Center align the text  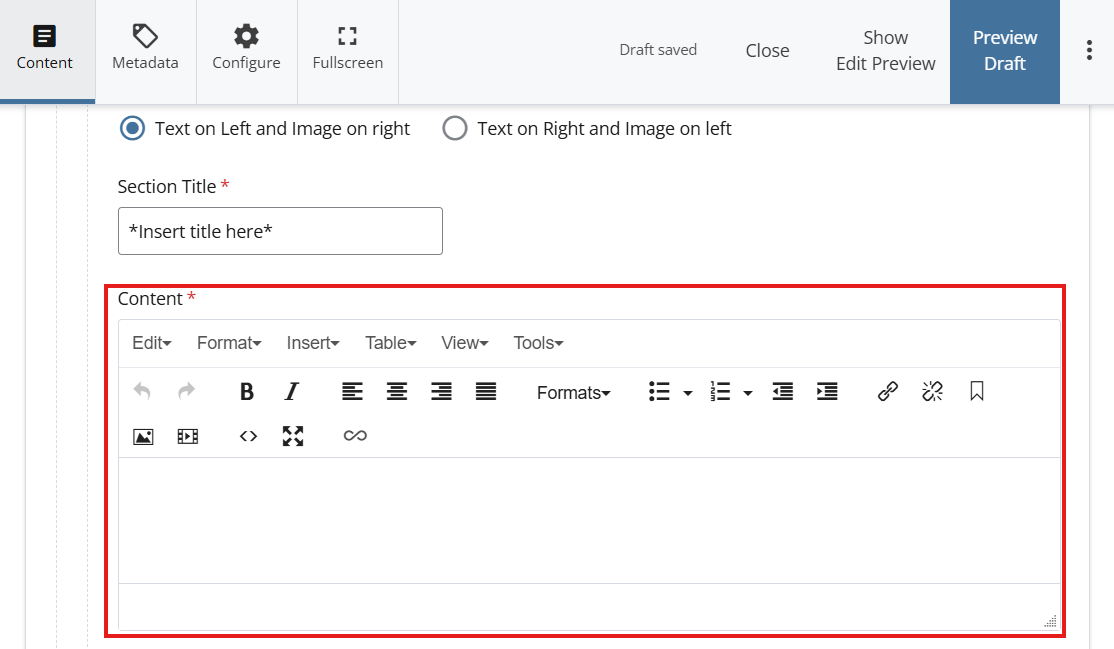click(x=397, y=392)
